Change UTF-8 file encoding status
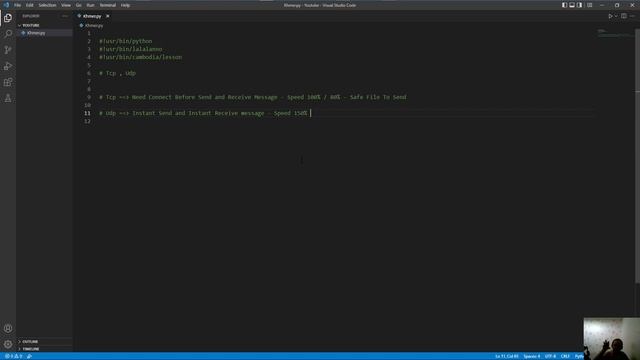 [x=550, y=356]
